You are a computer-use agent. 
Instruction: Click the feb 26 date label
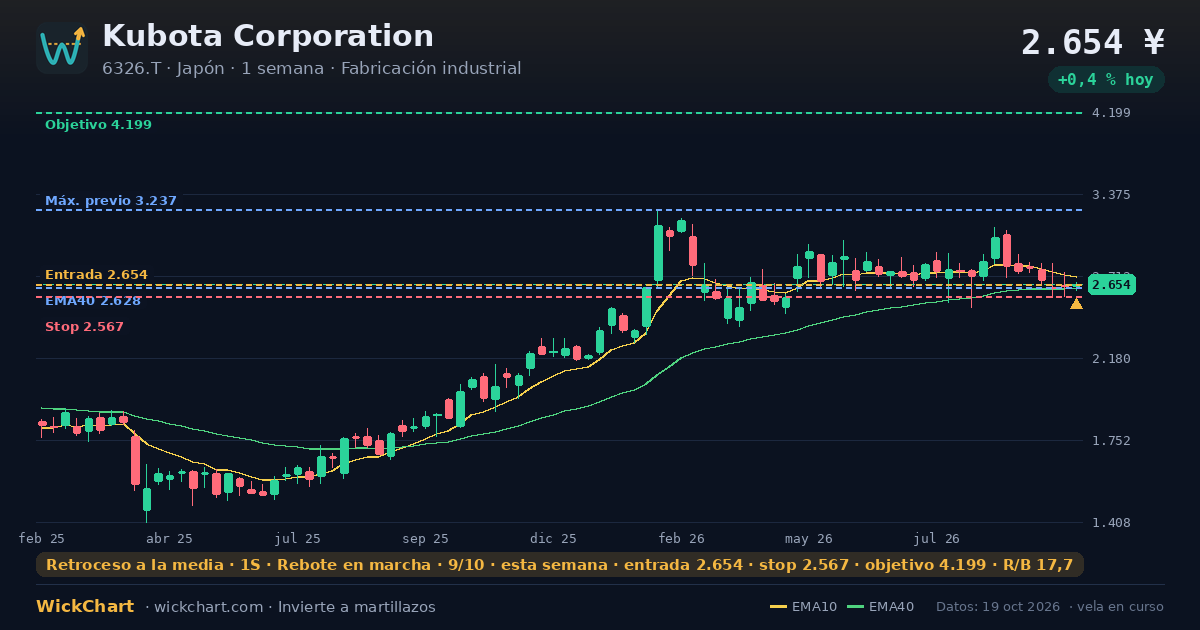point(681,539)
